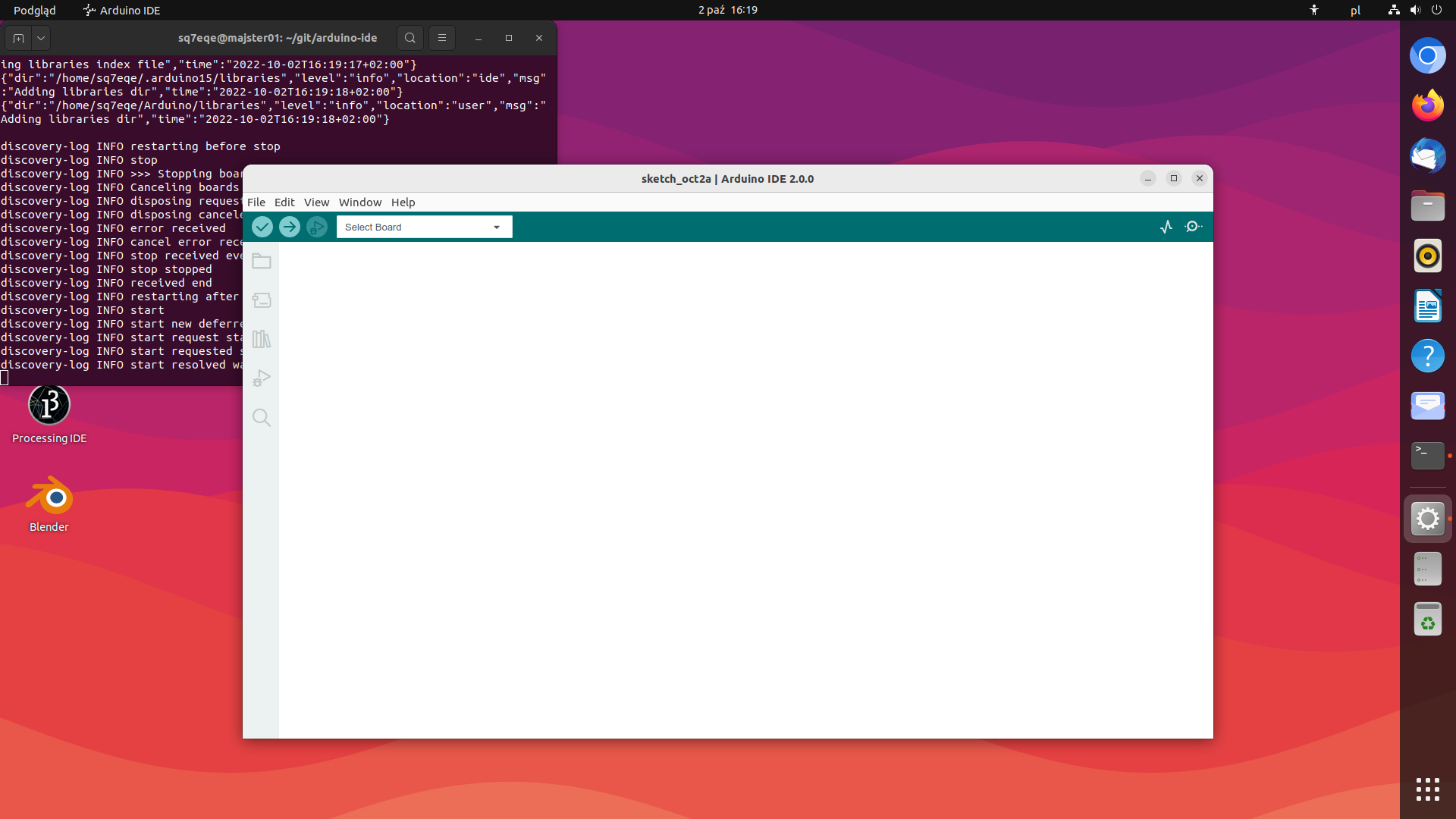Maximize the Arduino IDE window
1456x819 pixels.
(1174, 178)
